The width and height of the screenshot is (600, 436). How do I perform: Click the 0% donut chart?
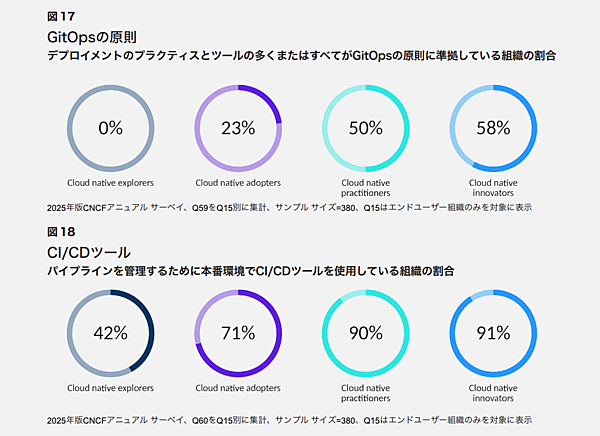tap(110, 128)
